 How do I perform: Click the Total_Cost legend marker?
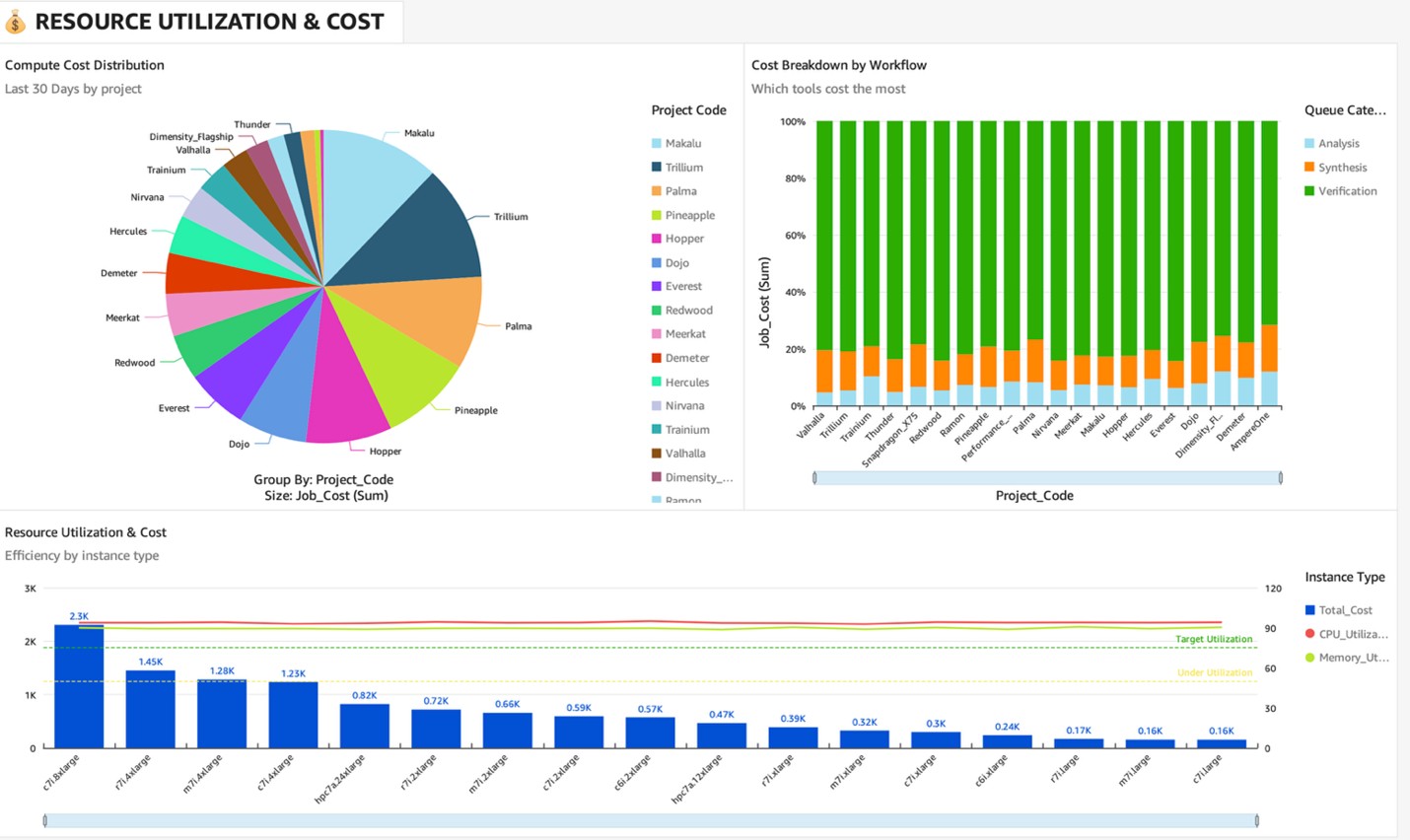point(1309,610)
